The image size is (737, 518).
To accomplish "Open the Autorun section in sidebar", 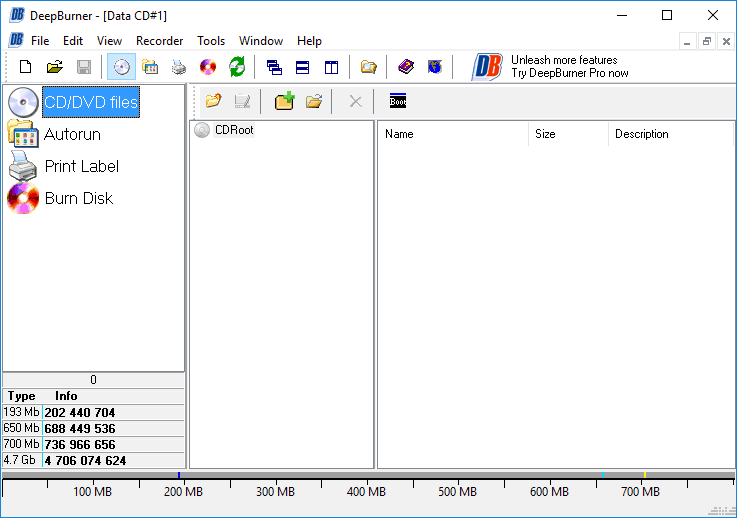I will (x=72, y=134).
